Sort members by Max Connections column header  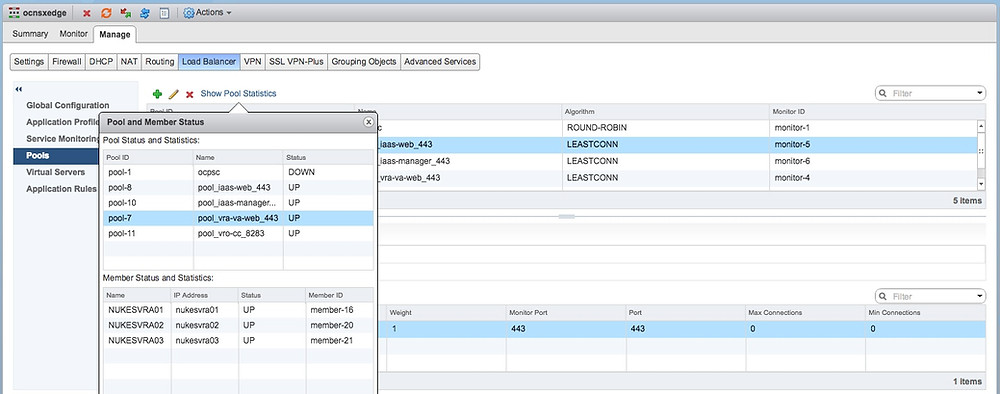click(x=805, y=313)
